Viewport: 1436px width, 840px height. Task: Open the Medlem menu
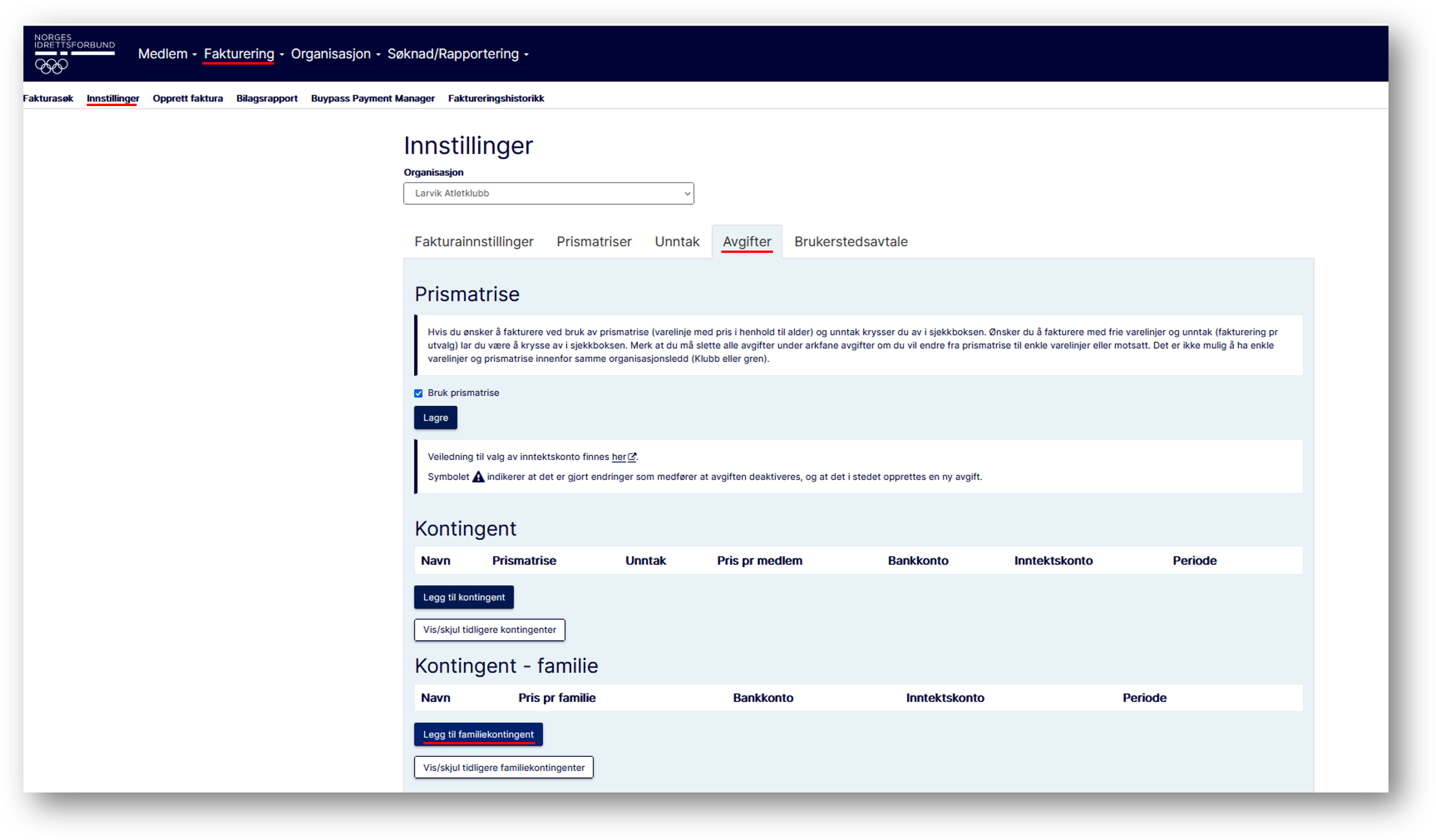tap(167, 54)
